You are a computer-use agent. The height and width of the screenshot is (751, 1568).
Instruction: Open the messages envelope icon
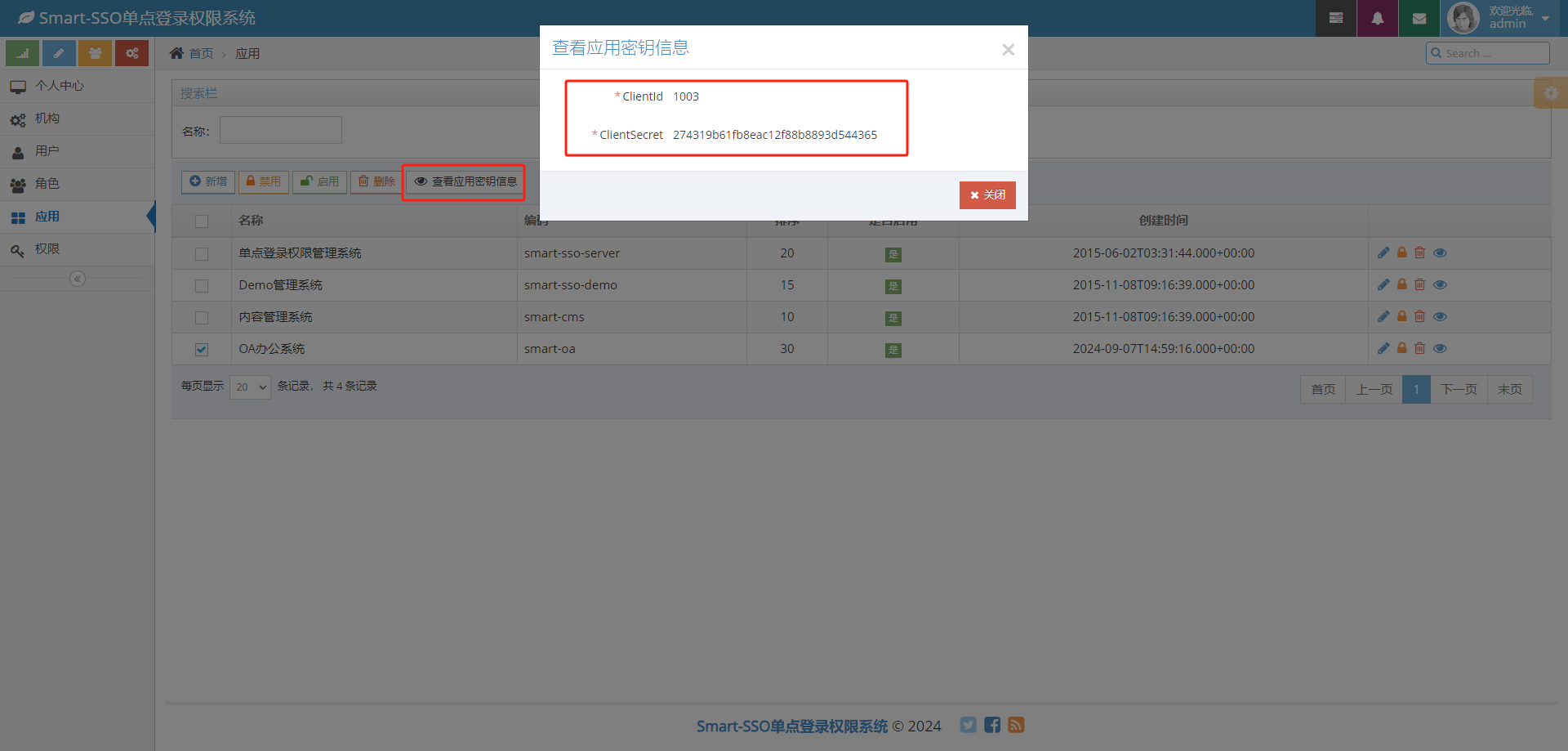pyautogui.click(x=1419, y=18)
